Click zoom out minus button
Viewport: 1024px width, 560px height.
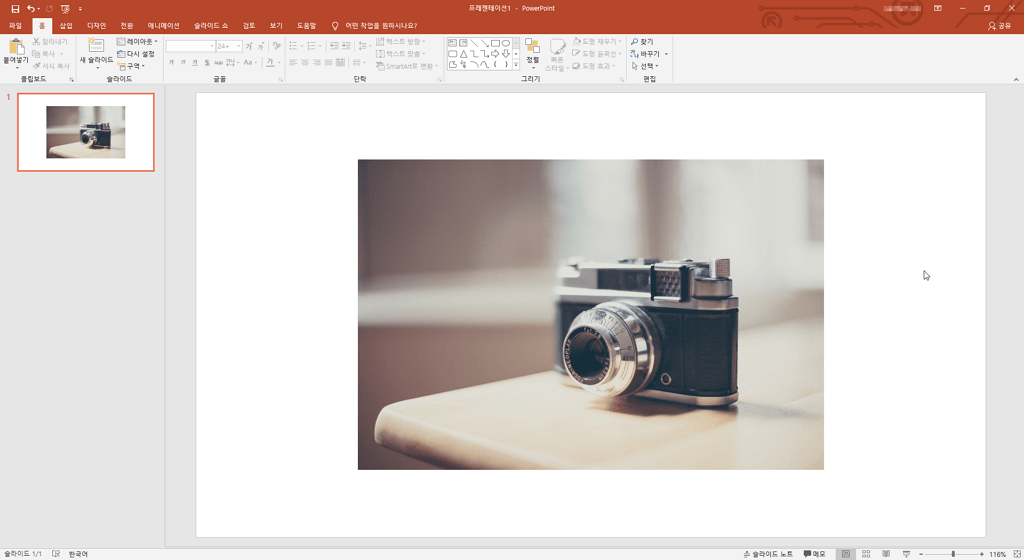921,554
